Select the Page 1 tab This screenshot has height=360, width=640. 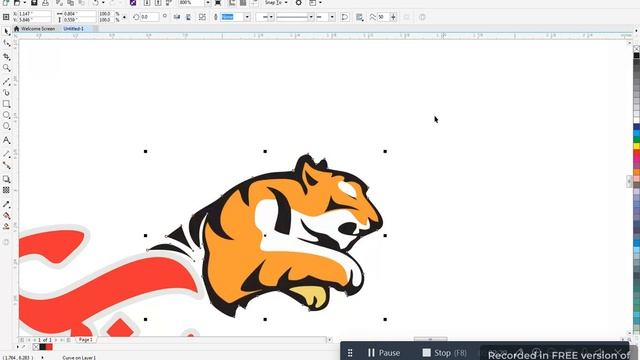click(85, 340)
